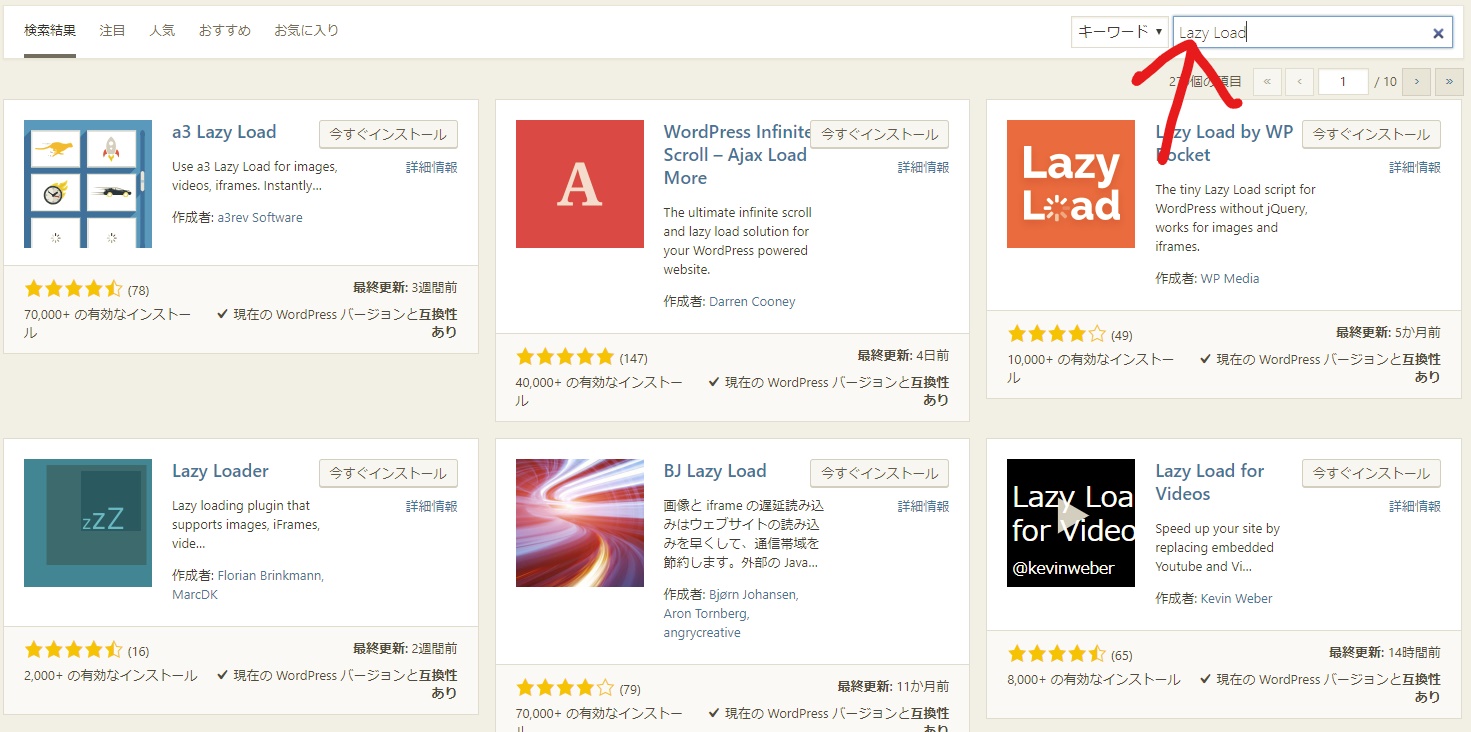View 詳細情報 for a3 Lazy Load
Screen dimensions: 1471x732
point(432,167)
